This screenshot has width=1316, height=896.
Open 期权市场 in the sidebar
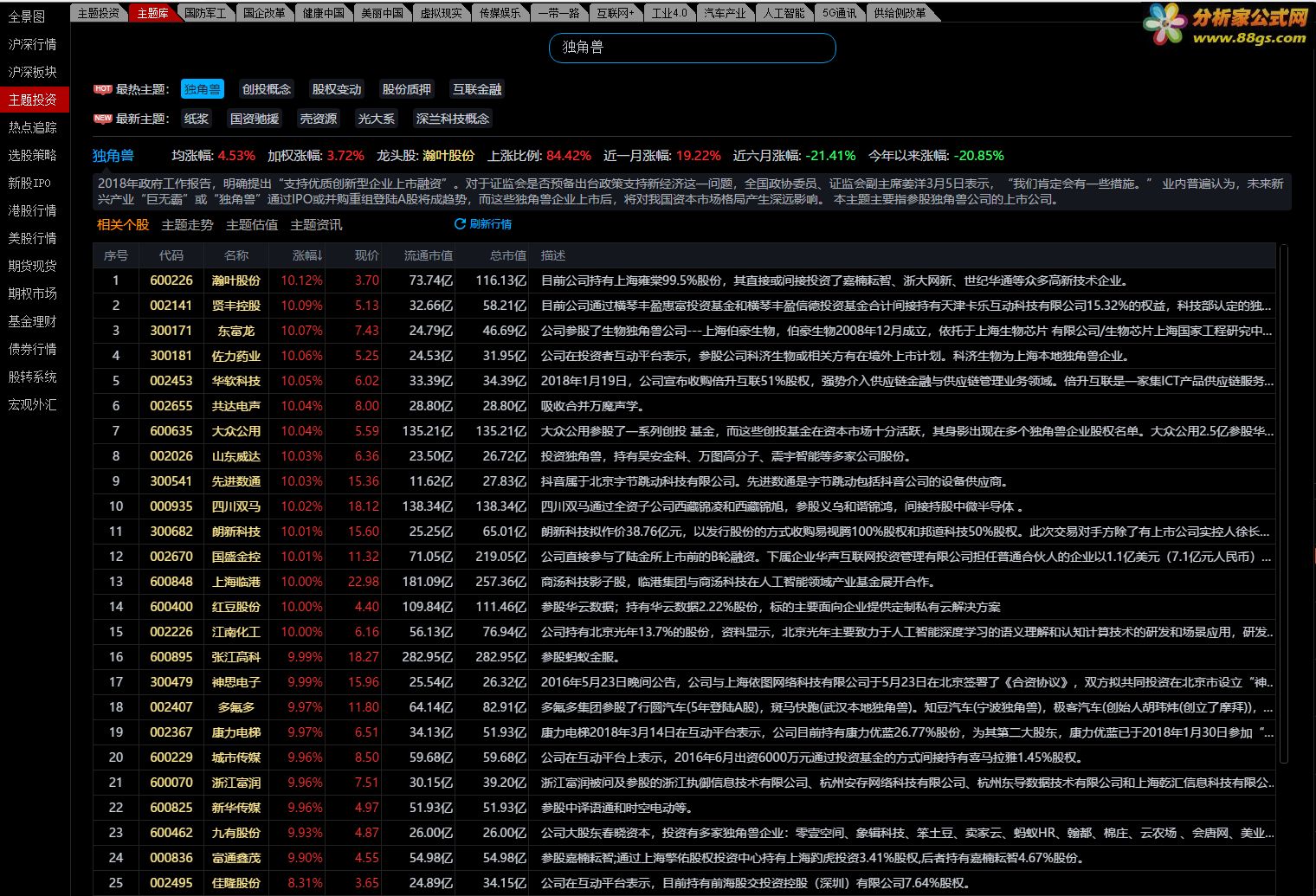pyautogui.click(x=33, y=293)
